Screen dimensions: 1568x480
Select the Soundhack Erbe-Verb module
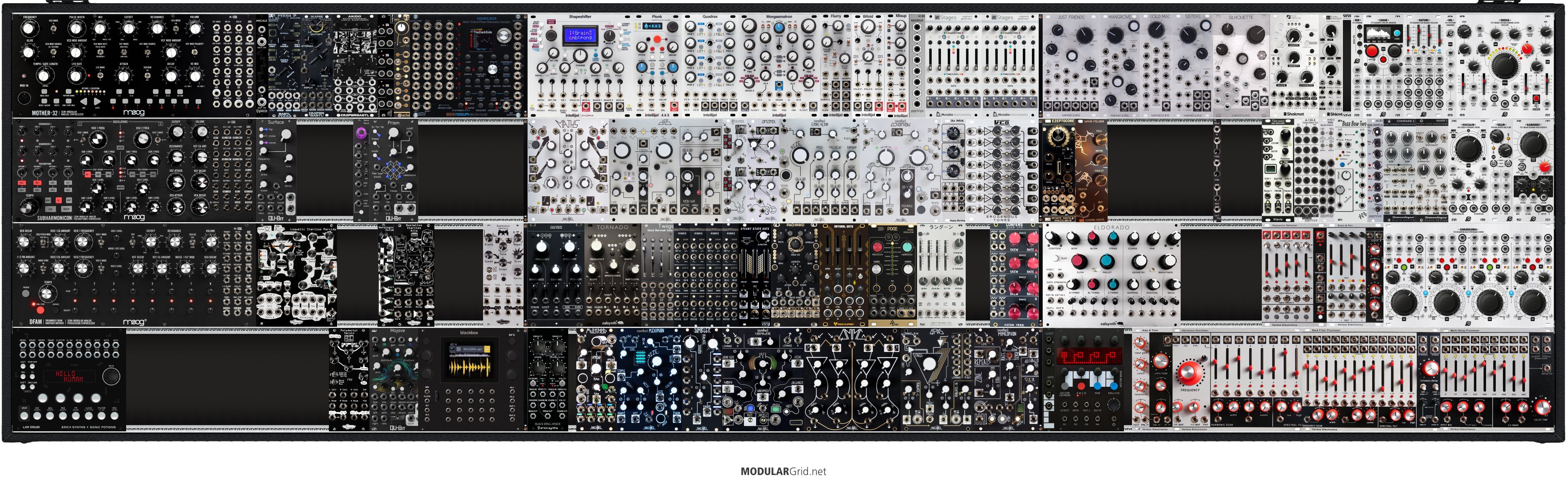click(819, 170)
